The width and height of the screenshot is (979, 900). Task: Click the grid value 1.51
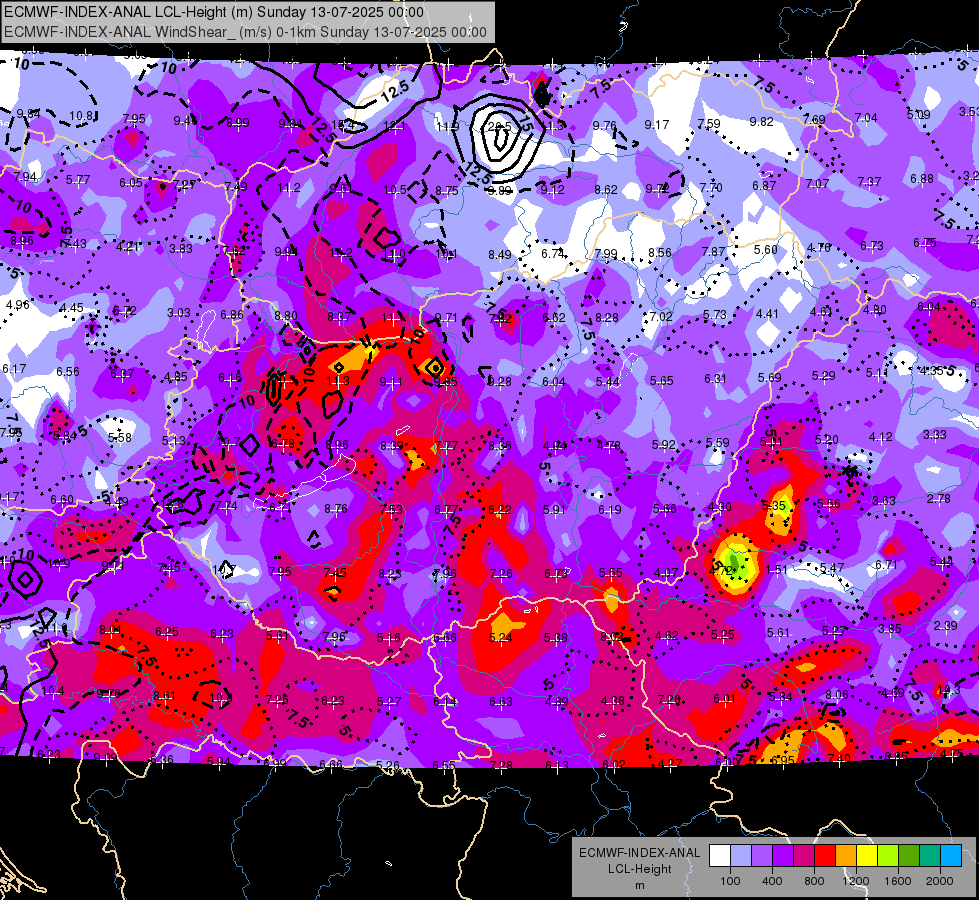pos(777,569)
